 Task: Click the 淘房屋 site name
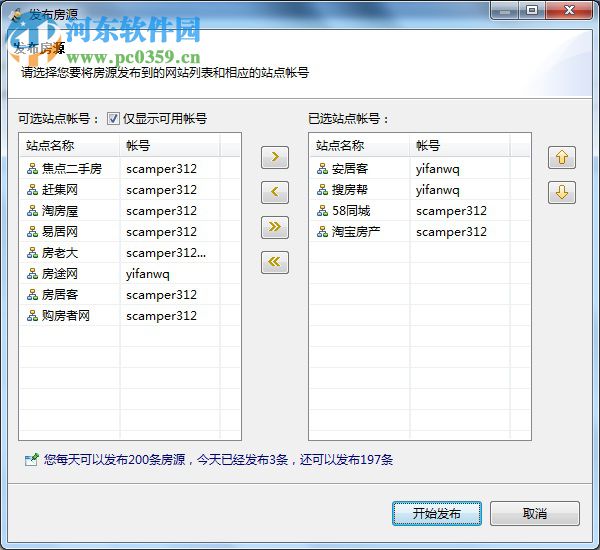[60, 211]
